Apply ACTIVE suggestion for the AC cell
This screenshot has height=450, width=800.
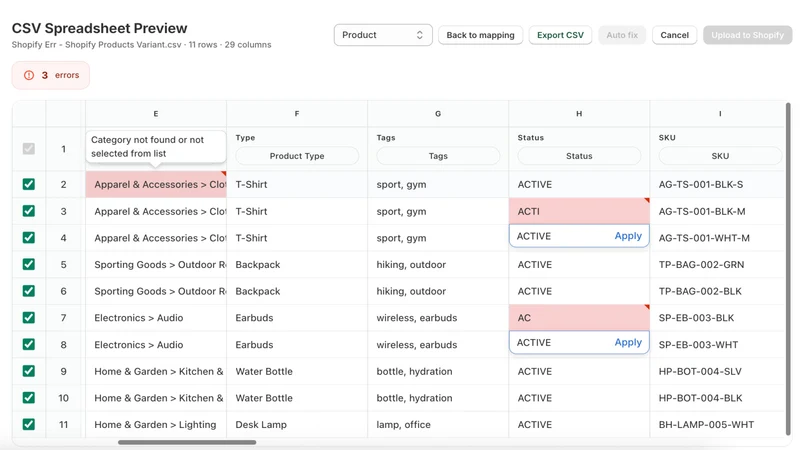(628, 342)
